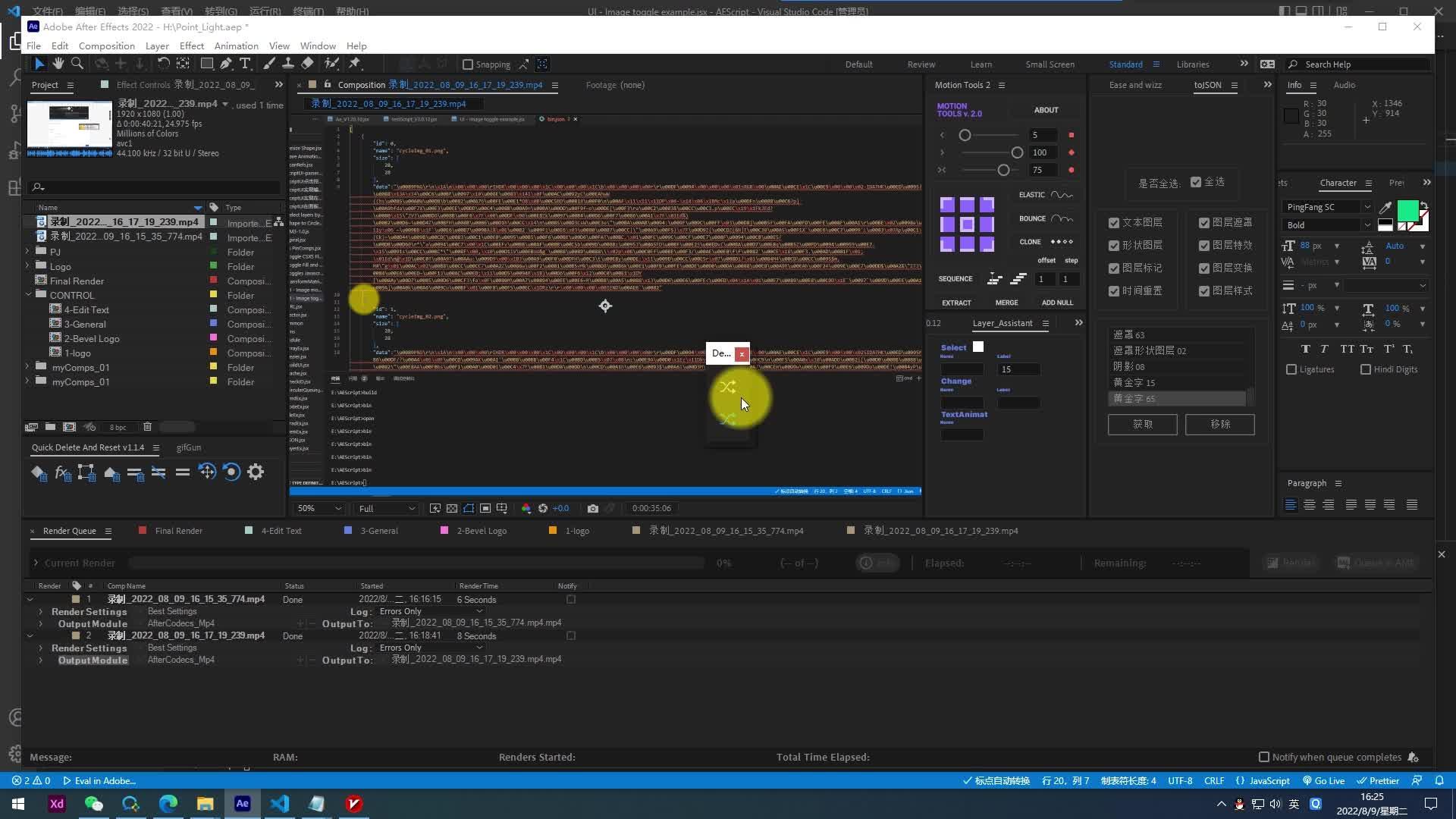Switch to the Libraries workspace tab
This screenshot has width=1456, height=819.
click(x=1192, y=64)
